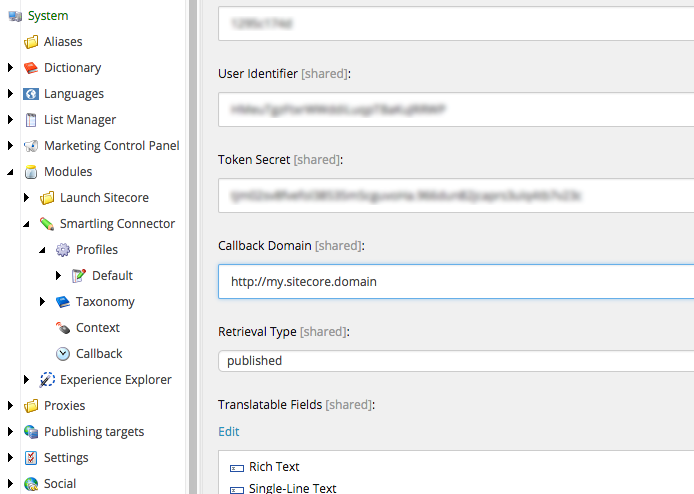Click the Marketing Control Panel megaphone icon
This screenshot has height=494, width=694.
(31, 146)
